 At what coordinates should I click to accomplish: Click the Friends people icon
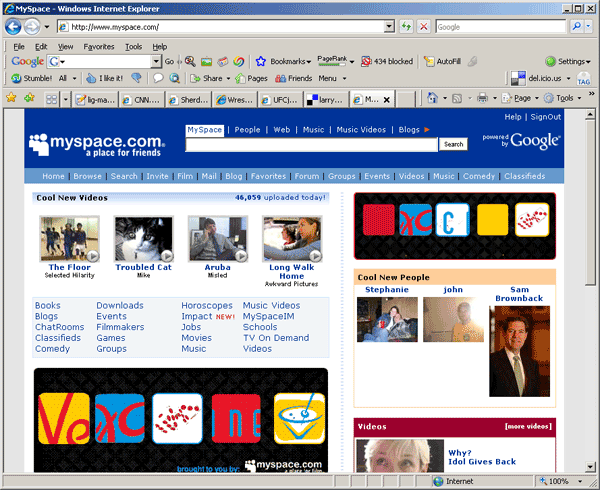coord(280,78)
